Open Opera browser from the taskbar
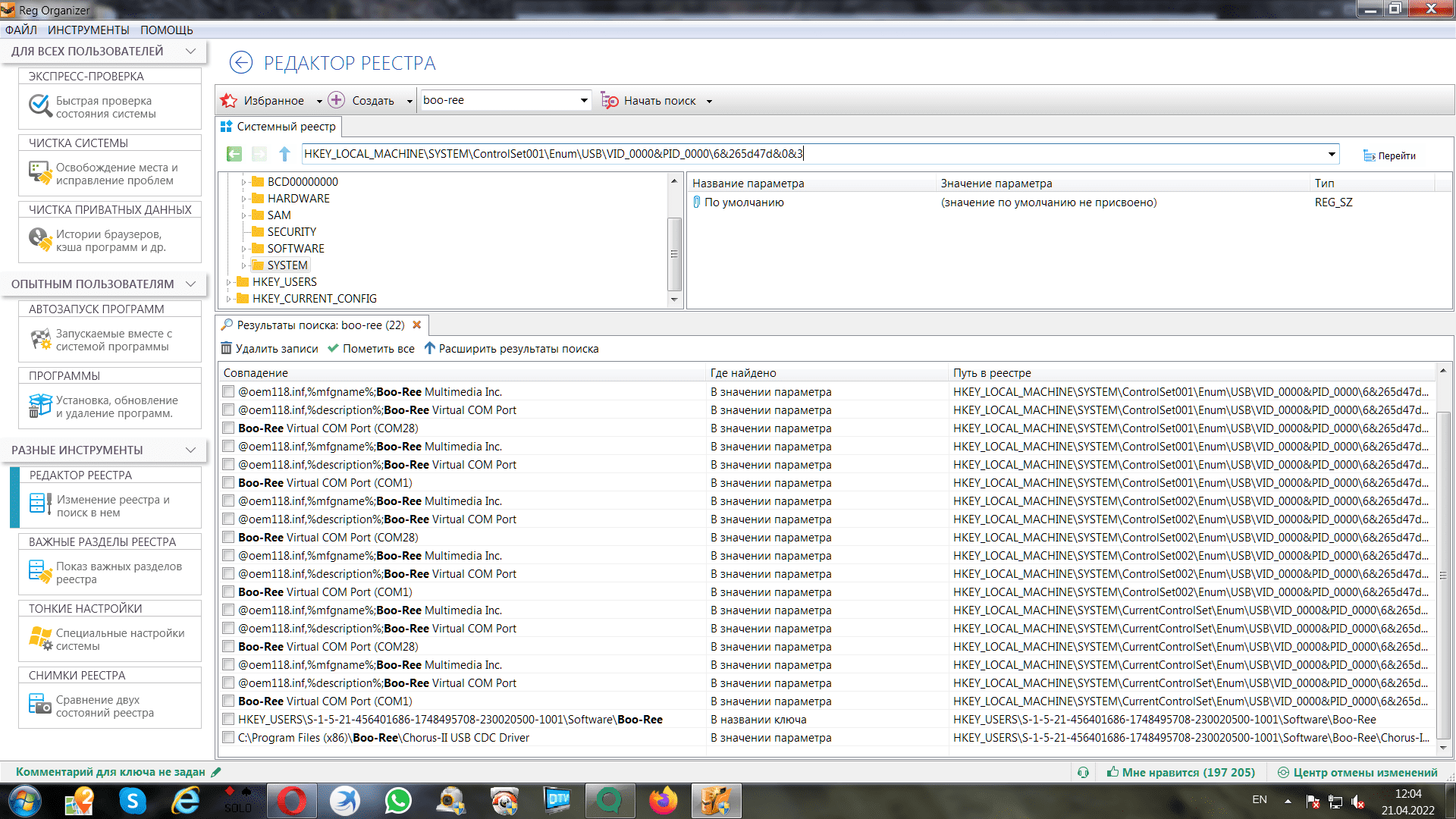1456x819 pixels. (292, 801)
